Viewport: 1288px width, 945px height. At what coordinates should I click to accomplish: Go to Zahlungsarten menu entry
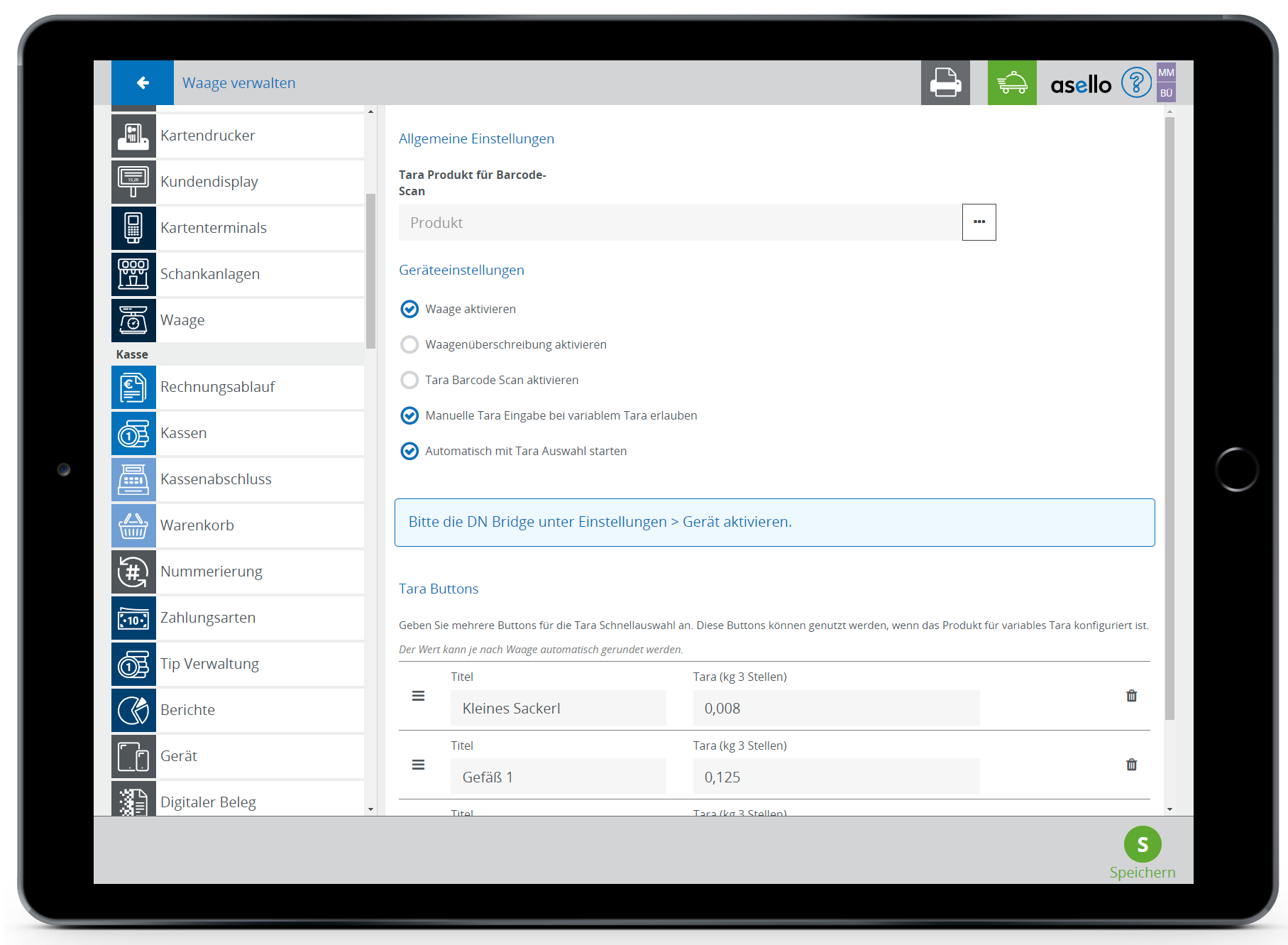coord(208,618)
